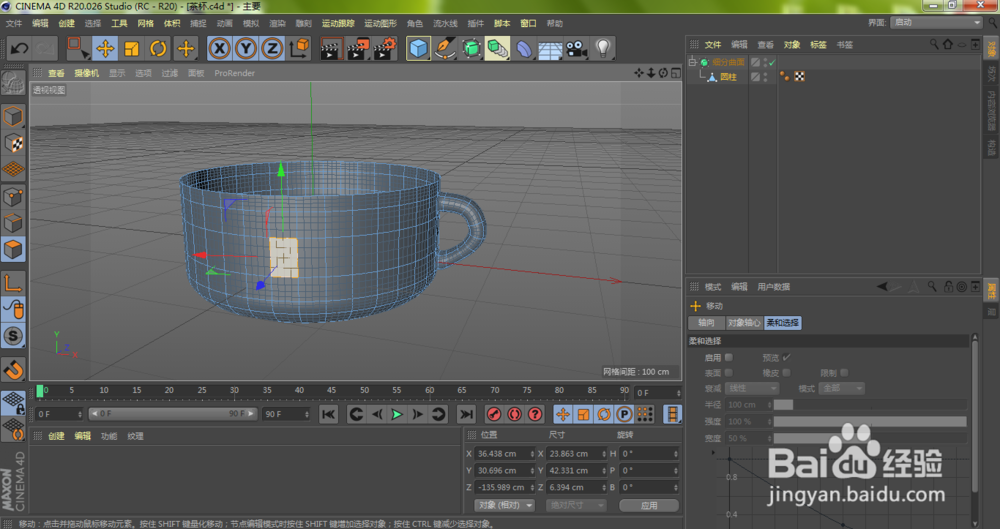Open the 运动图形 menu
Image resolution: width=1000 pixels, height=529 pixels.
(x=380, y=23)
